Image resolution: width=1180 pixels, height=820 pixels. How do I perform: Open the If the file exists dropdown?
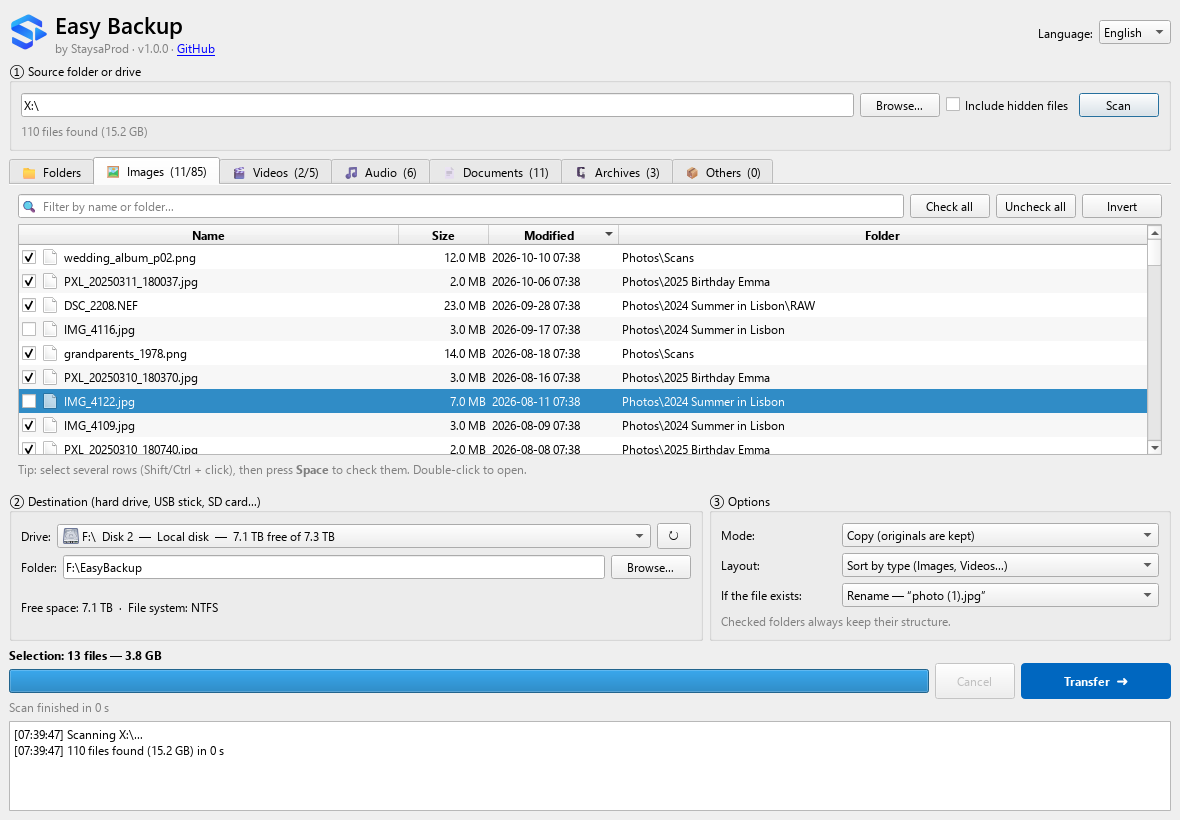point(999,596)
